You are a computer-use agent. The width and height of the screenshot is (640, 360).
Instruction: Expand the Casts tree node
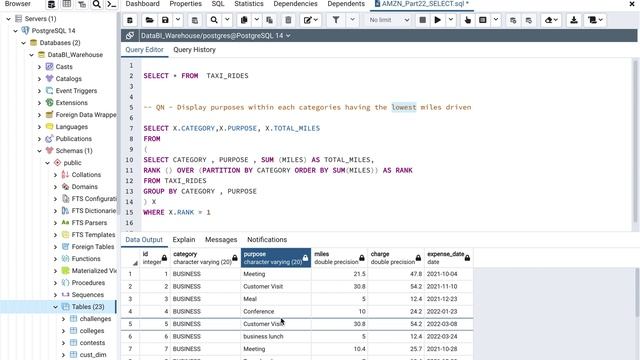pos(40,67)
